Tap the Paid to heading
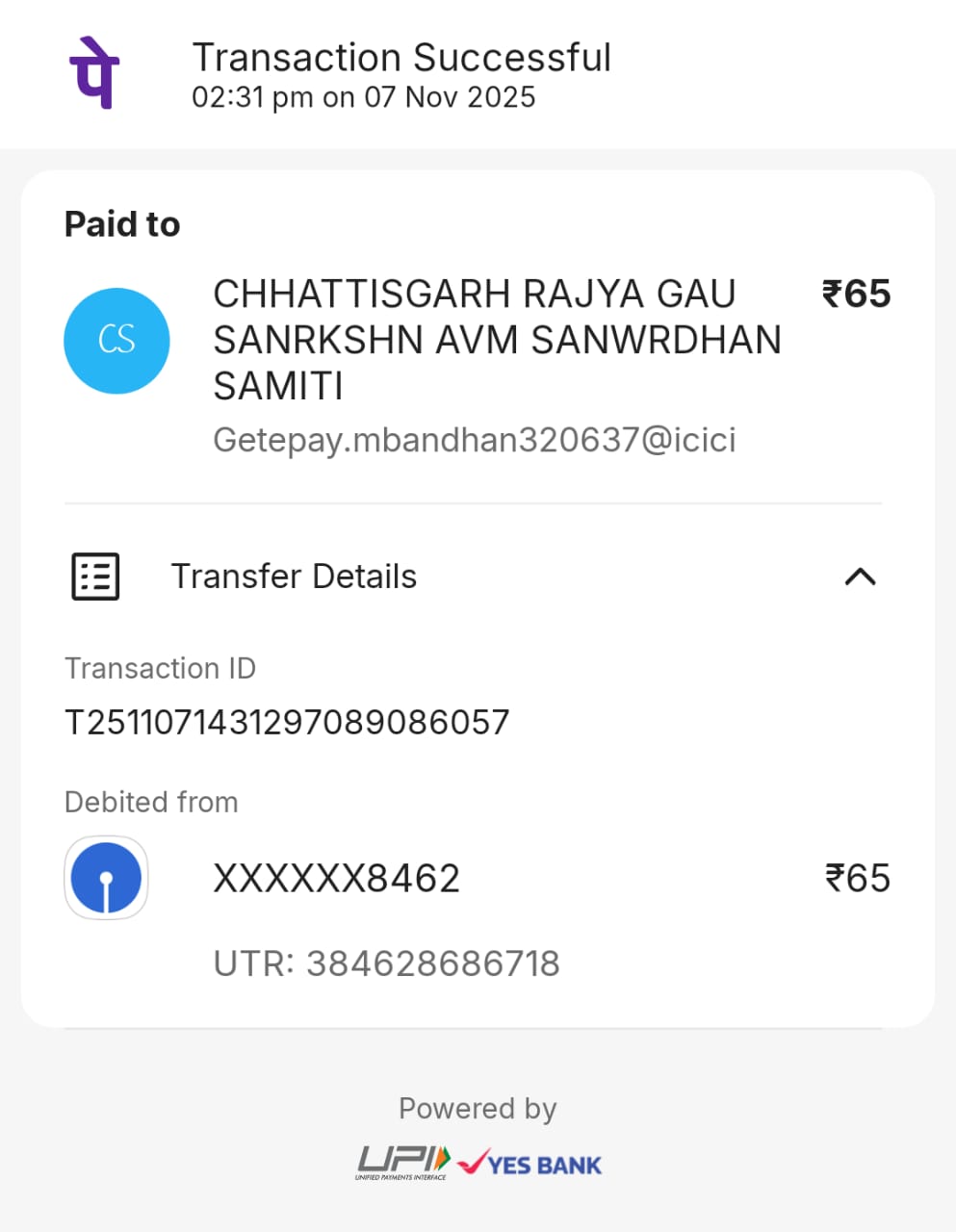Image resolution: width=956 pixels, height=1232 pixels. (122, 224)
